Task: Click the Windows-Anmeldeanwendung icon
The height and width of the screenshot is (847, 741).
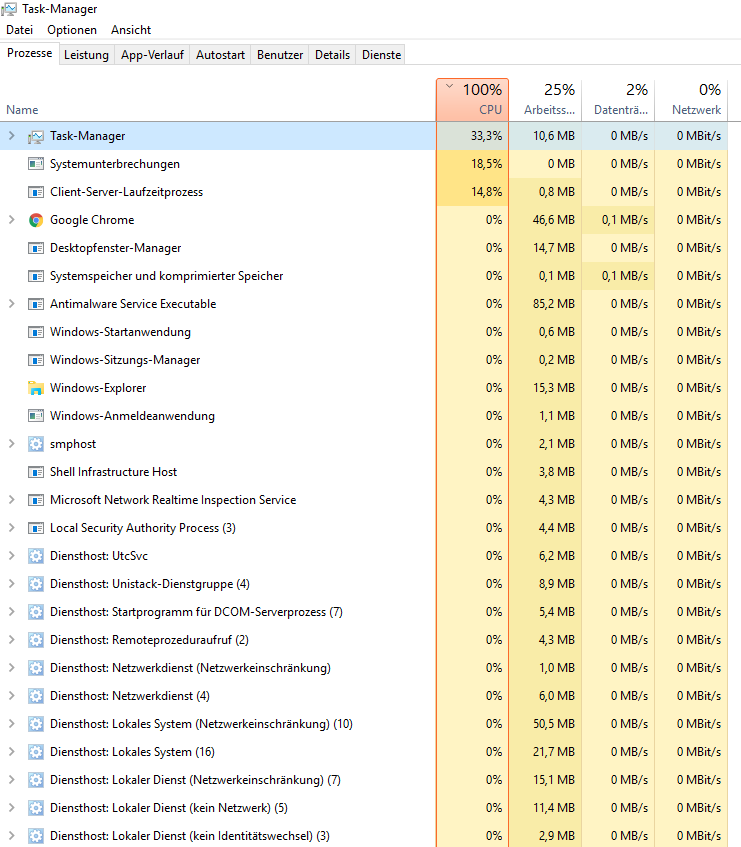Action: pyautogui.click(x=36, y=416)
